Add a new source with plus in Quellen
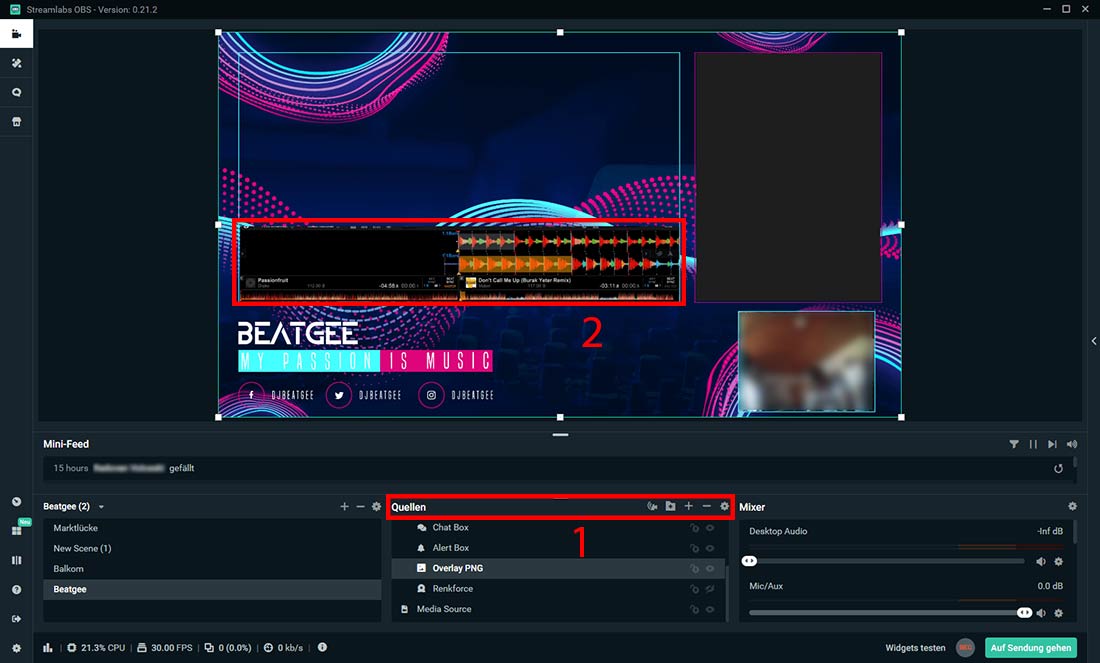1100x663 pixels. (688, 506)
